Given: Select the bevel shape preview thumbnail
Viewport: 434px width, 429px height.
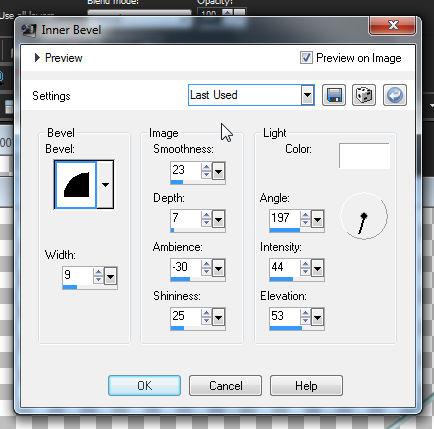Looking at the screenshot, I should (x=76, y=185).
